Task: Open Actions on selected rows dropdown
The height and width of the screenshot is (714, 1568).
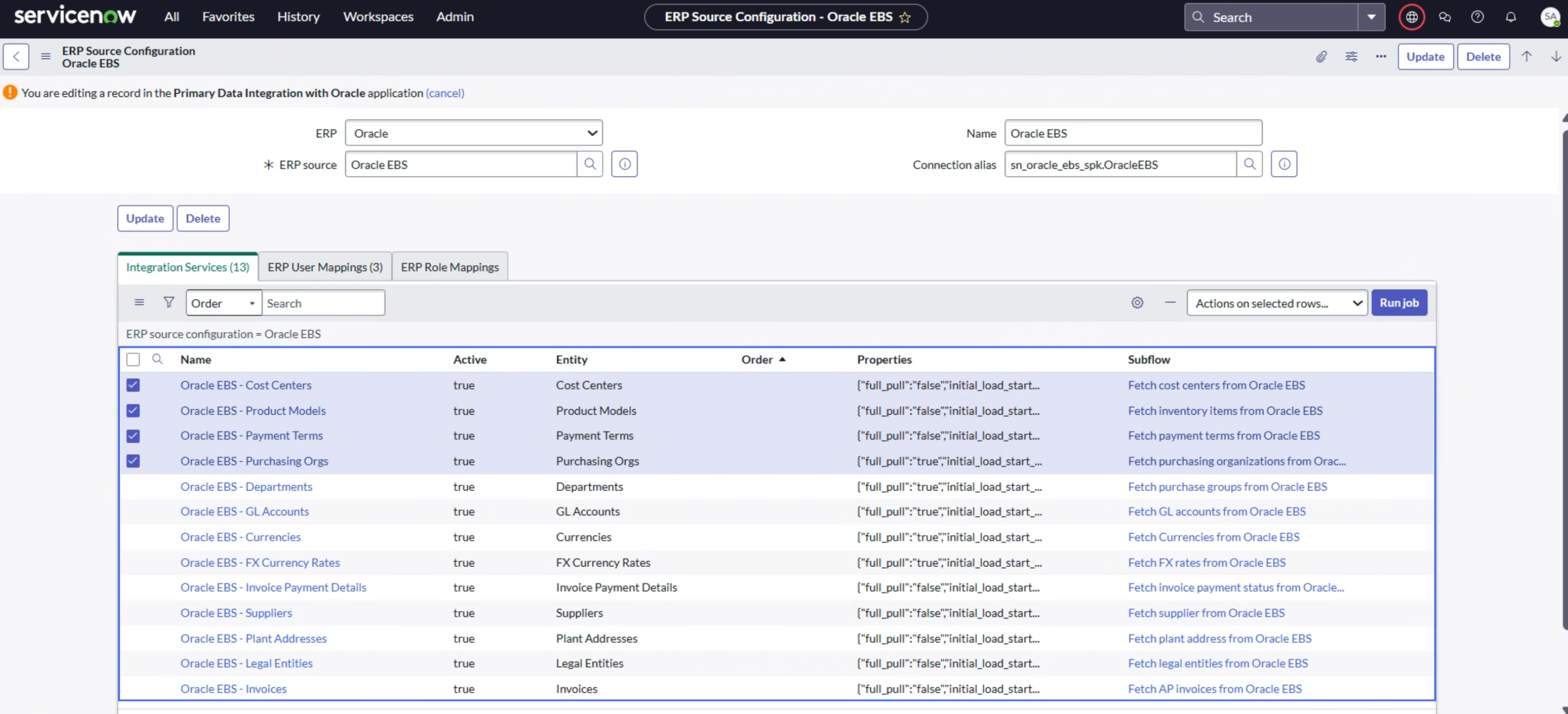Action: pos(1276,303)
